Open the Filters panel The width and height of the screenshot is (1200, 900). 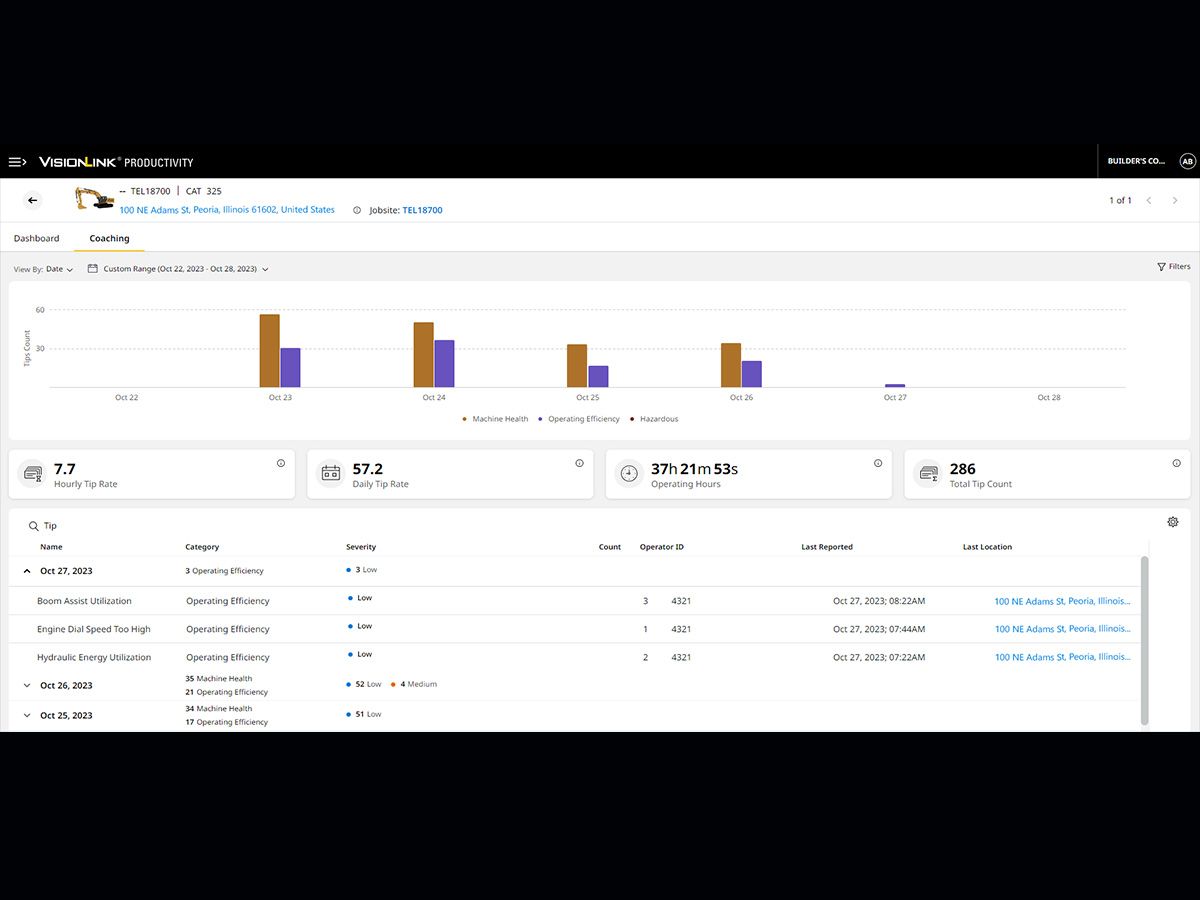[1172, 266]
